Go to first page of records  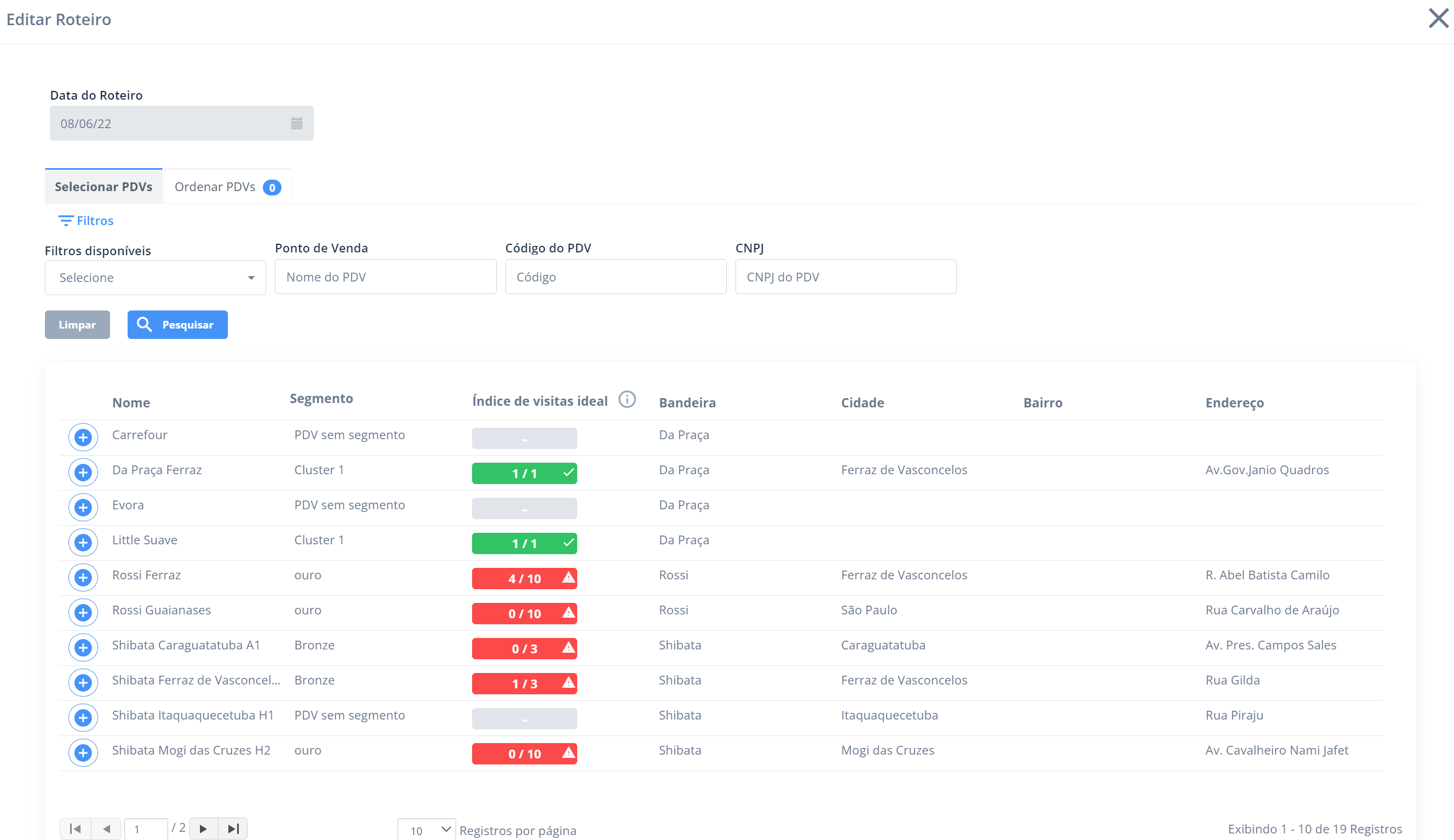point(75,829)
